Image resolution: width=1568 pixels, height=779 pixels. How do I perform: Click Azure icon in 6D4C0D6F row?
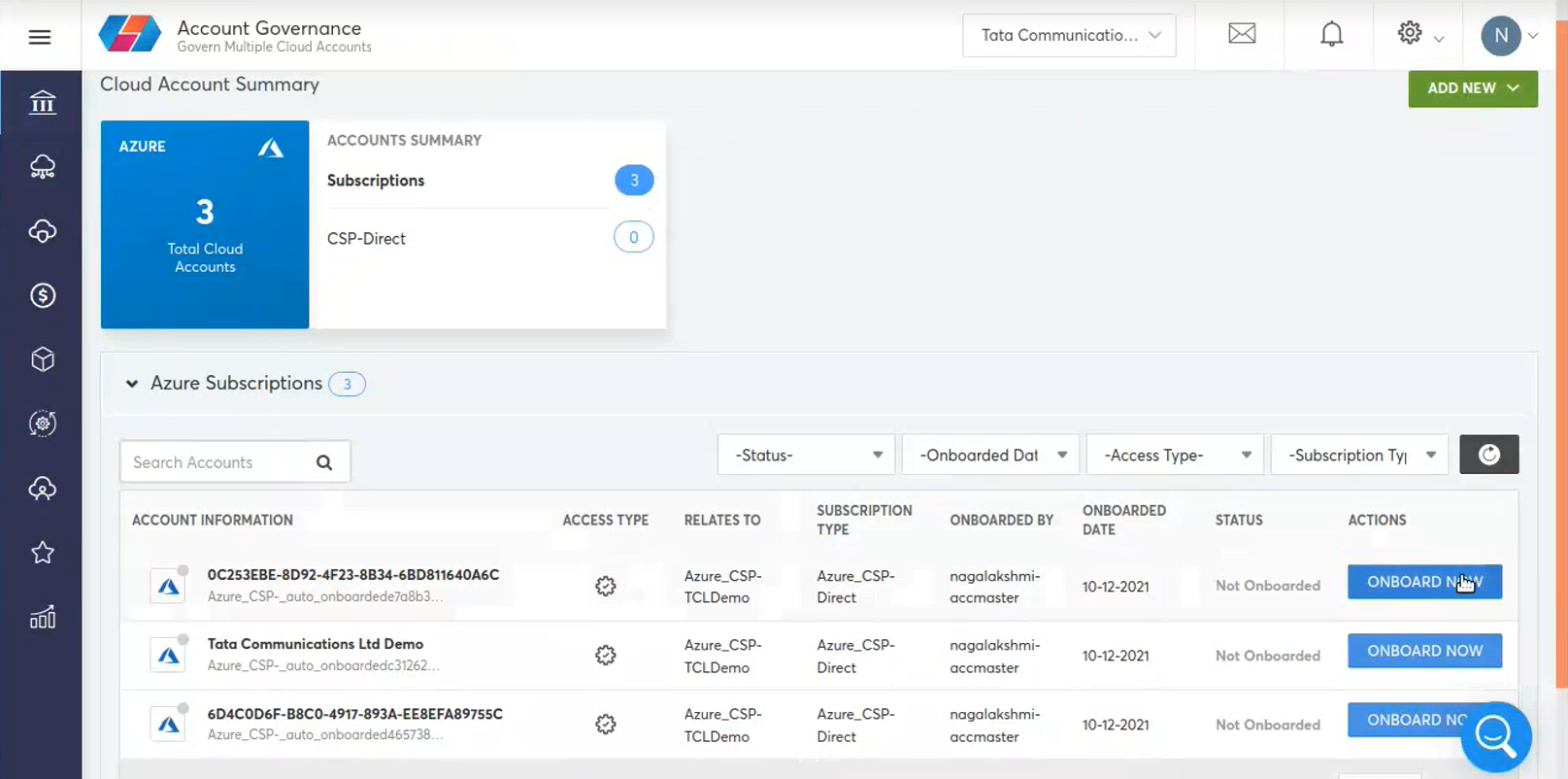(x=168, y=725)
